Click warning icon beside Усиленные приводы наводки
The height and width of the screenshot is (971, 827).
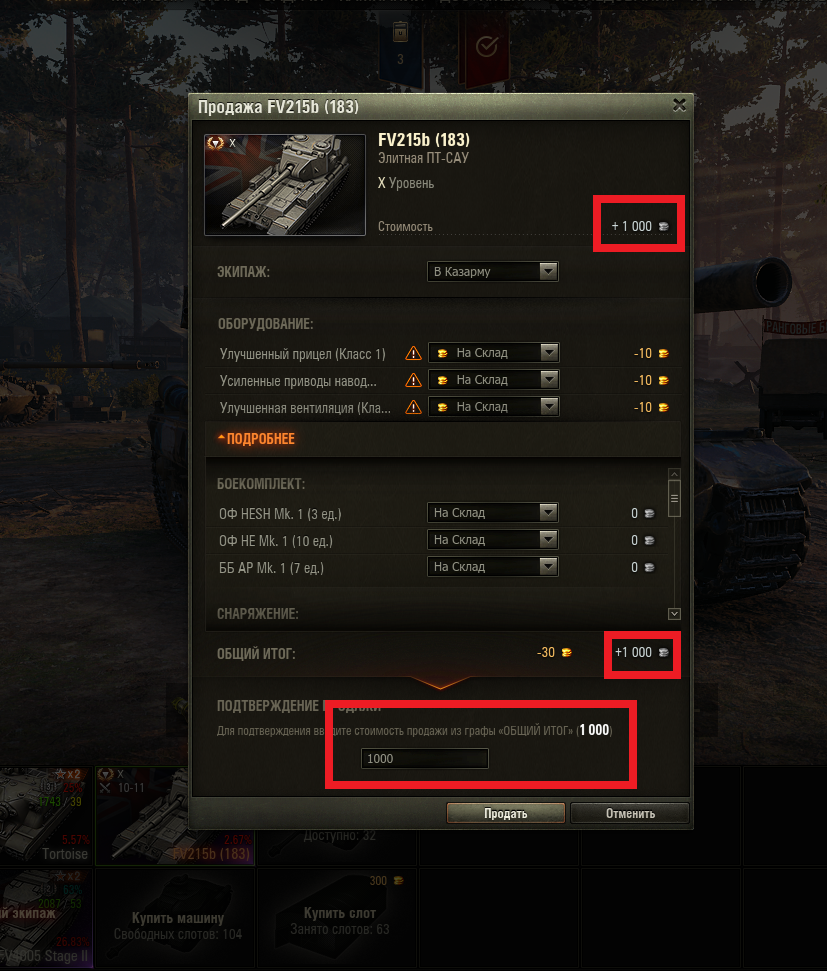pyautogui.click(x=413, y=380)
